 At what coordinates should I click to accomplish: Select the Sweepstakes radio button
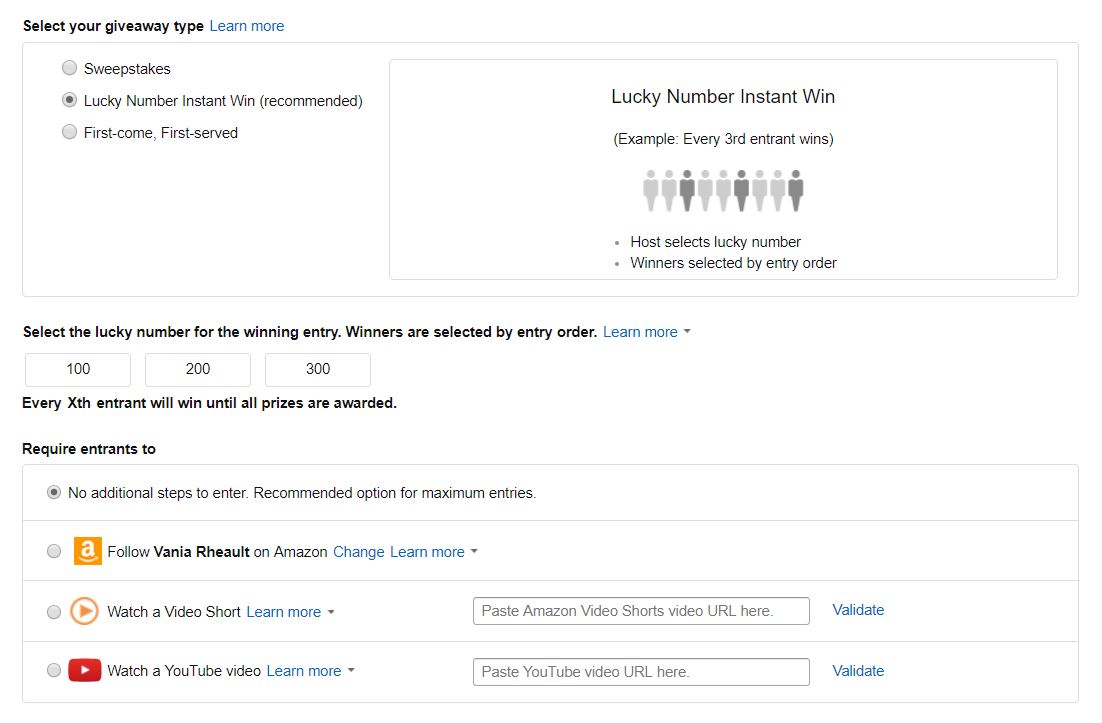pyautogui.click(x=69, y=68)
